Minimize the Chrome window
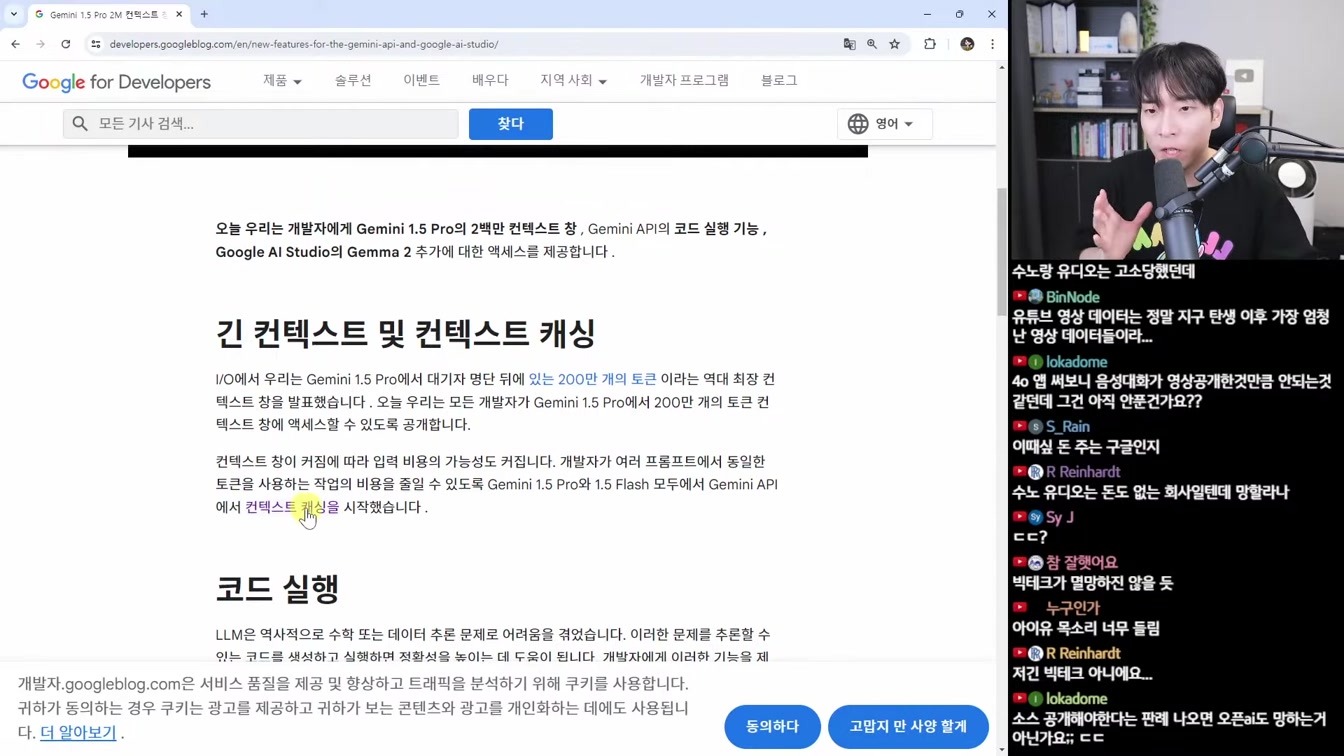 (927, 14)
